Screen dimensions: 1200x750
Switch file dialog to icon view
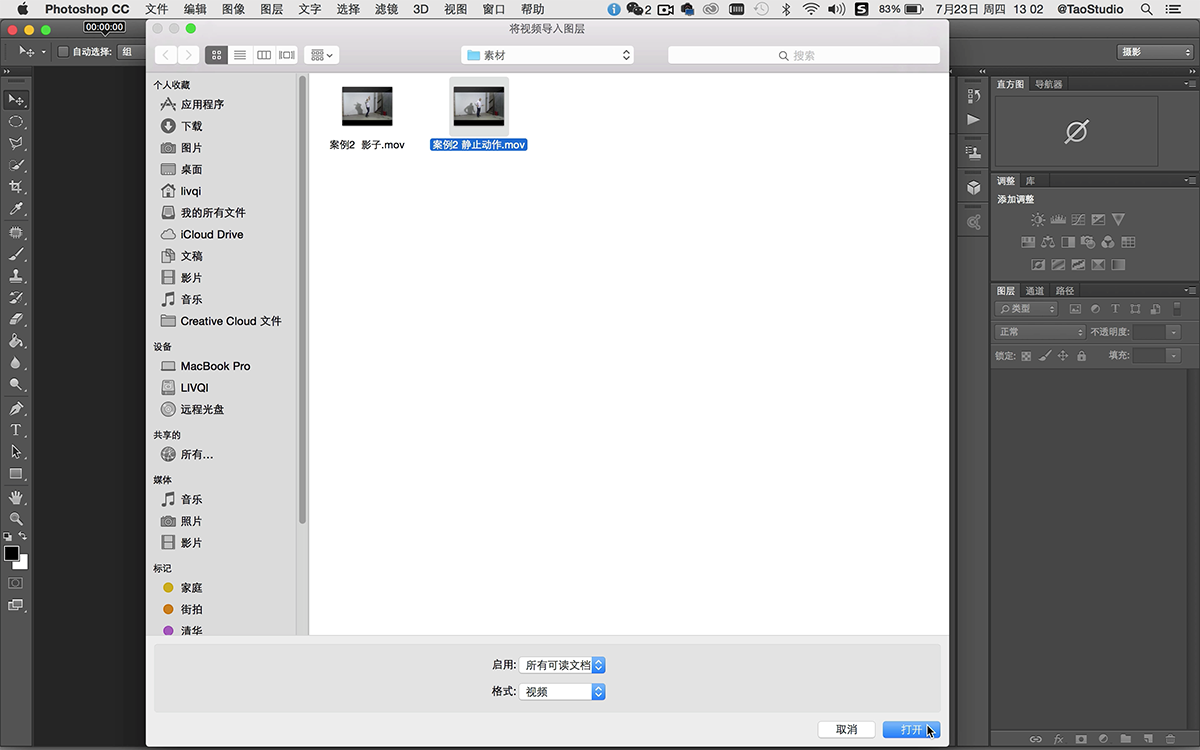(216, 55)
